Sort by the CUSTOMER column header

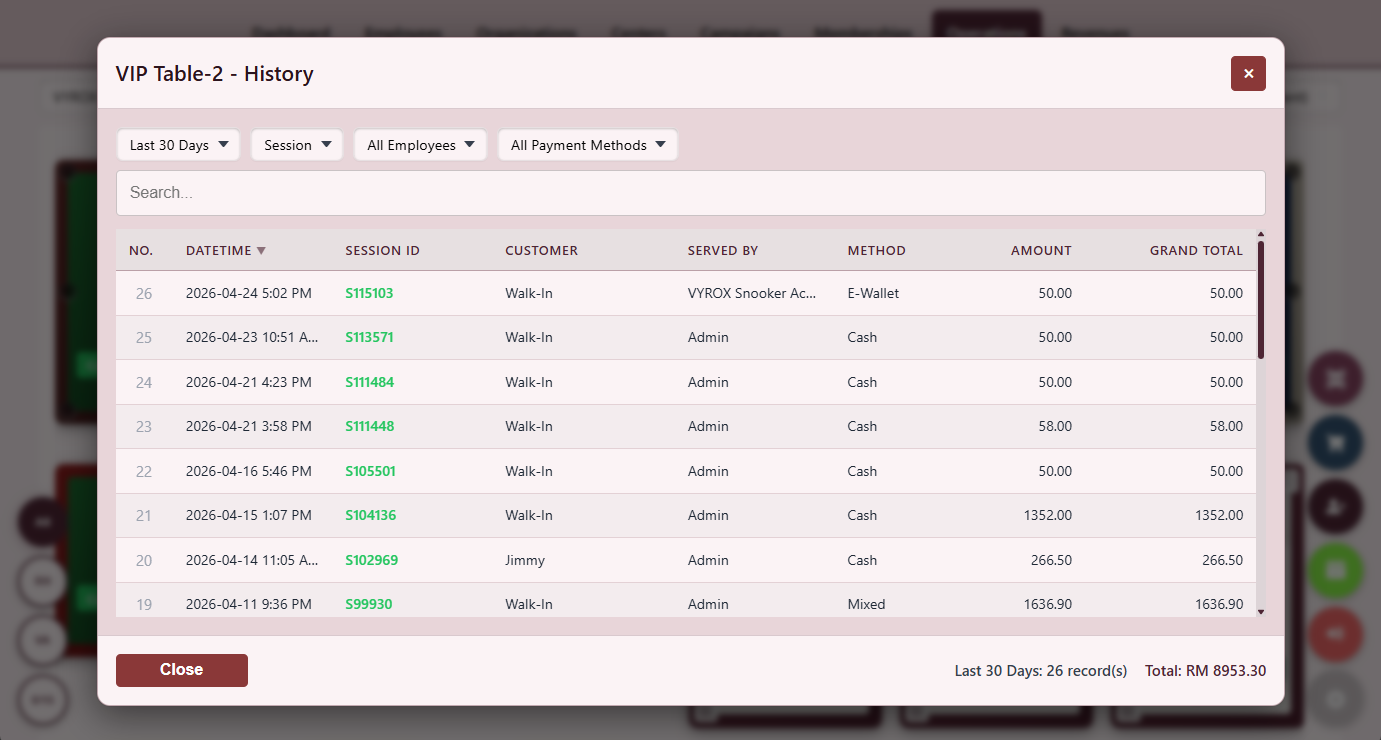point(541,251)
